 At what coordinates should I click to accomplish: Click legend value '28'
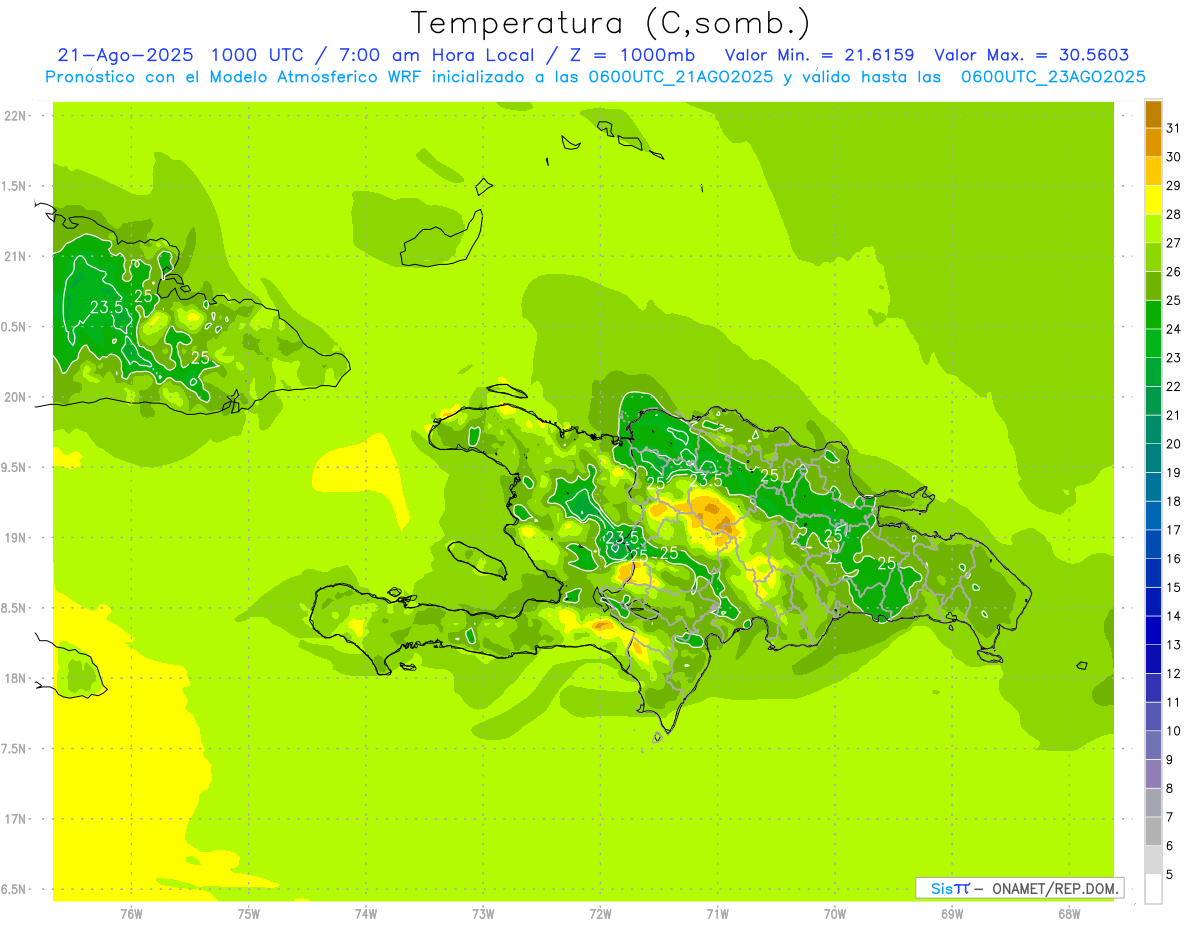tap(1174, 214)
